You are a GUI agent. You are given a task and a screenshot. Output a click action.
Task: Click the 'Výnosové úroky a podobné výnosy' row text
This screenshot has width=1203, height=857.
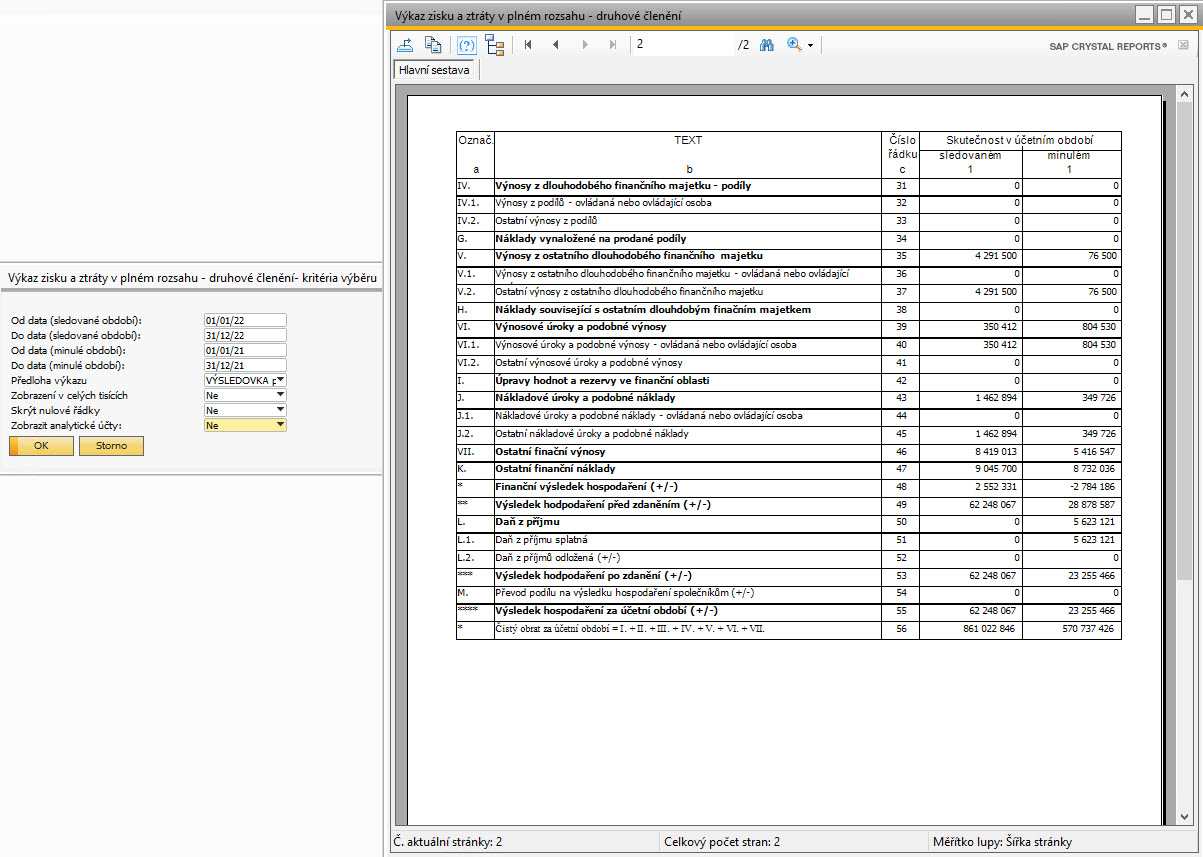pos(581,327)
